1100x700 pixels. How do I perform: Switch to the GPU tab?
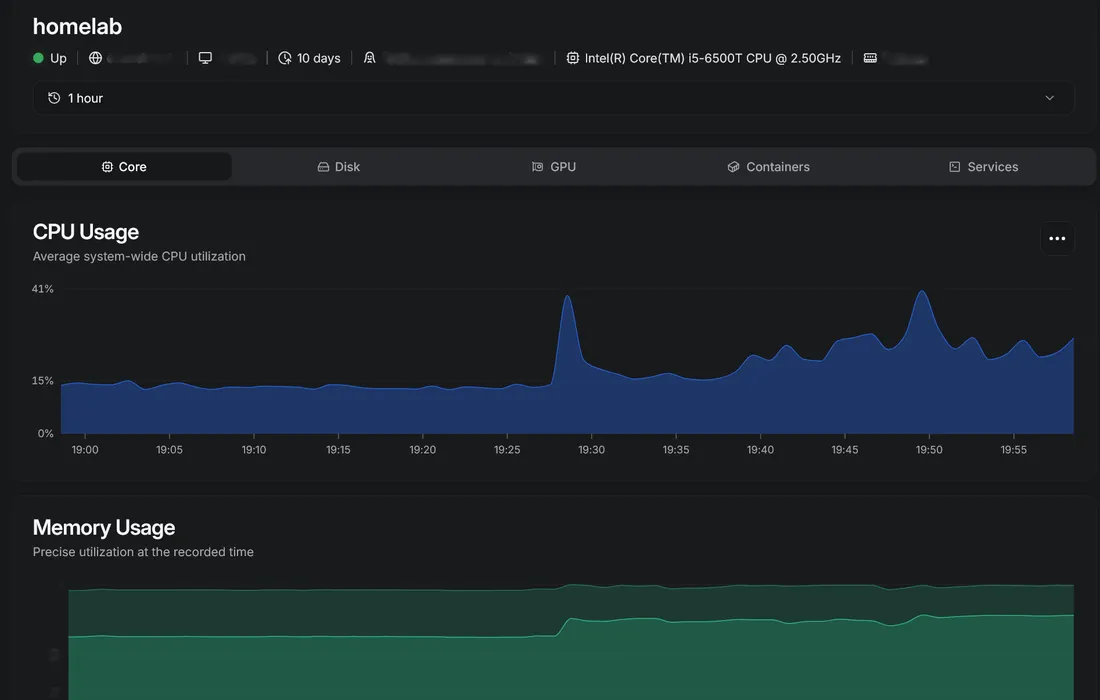554,167
